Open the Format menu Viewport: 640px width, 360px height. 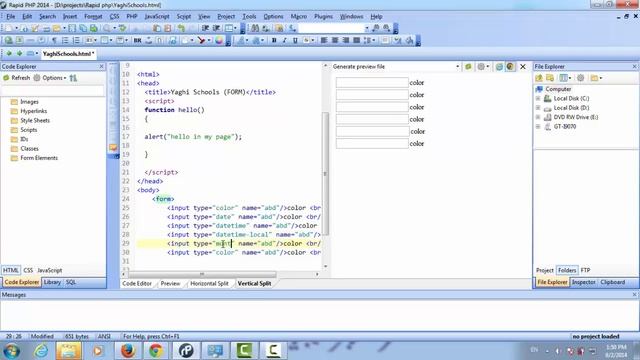pos(93,17)
